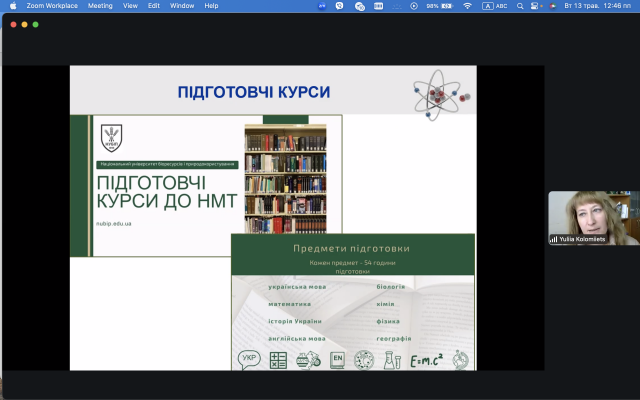Open the Zoom Workplace menu

[x=52, y=5]
